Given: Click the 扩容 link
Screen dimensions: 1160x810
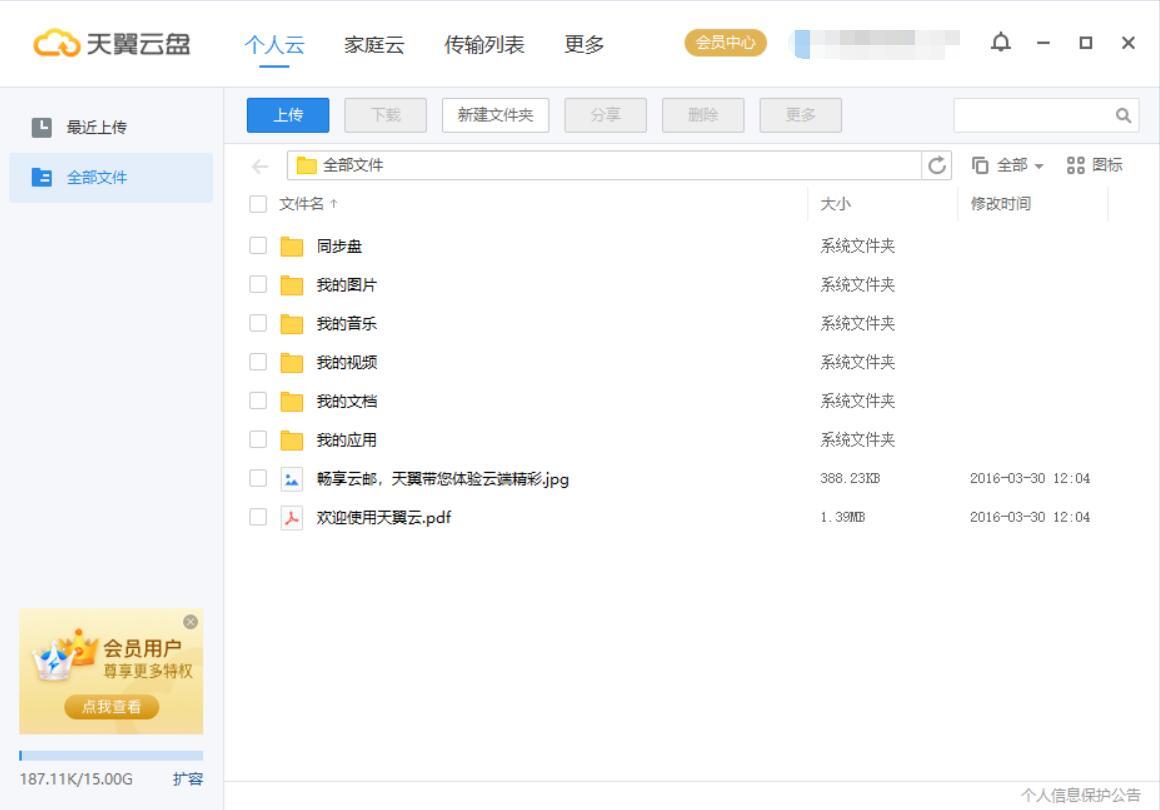Looking at the screenshot, I should (188, 779).
